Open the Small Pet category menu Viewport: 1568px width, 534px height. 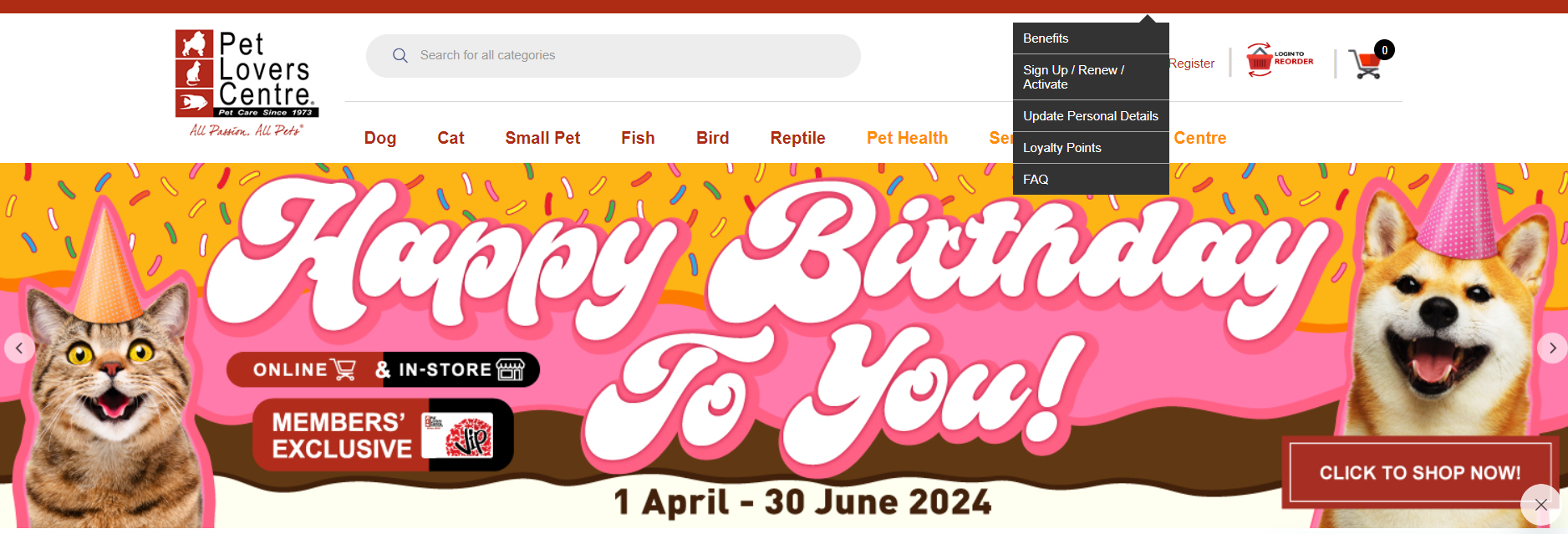tap(542, 138)
